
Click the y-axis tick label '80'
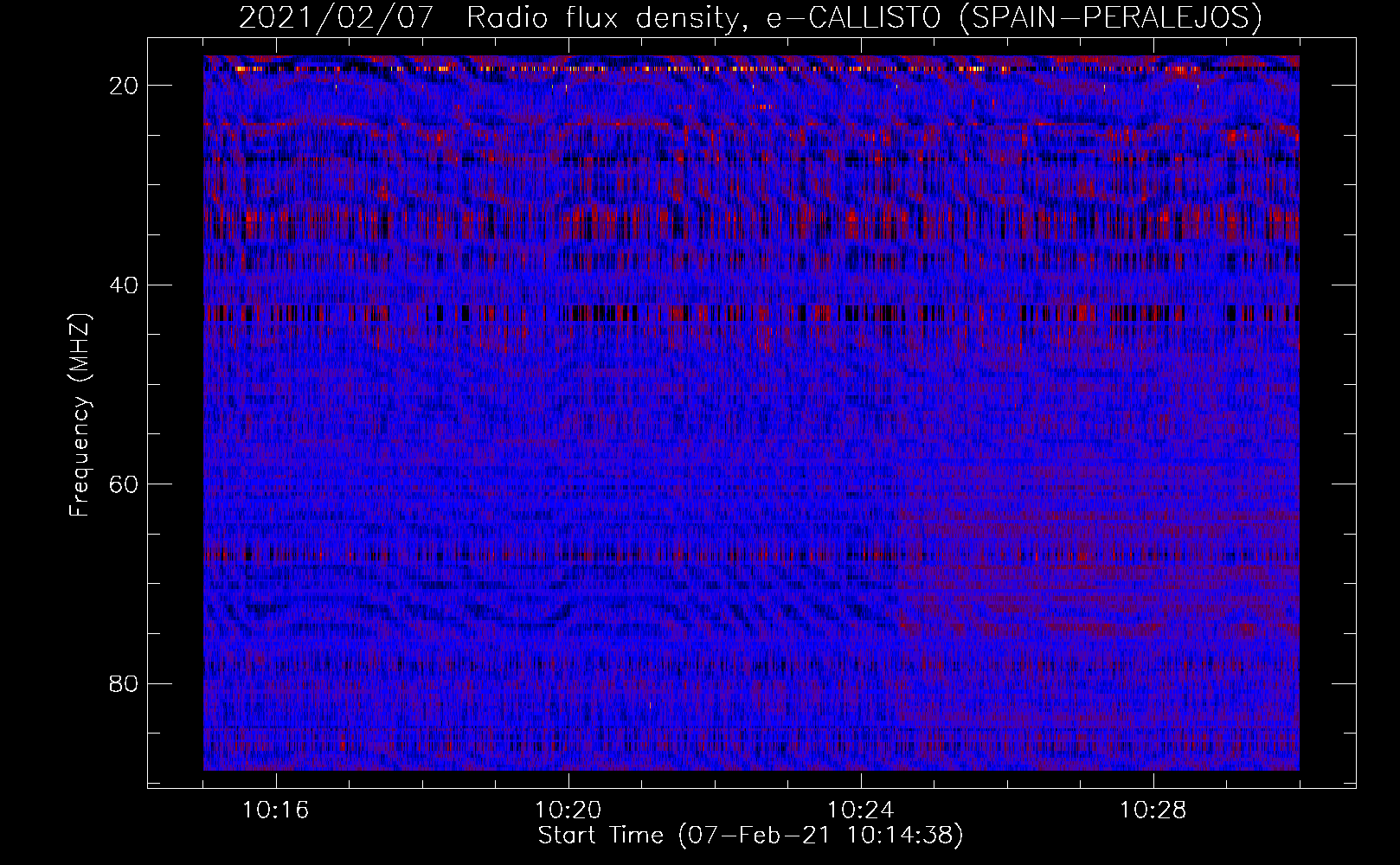click(x=125, y=684)
